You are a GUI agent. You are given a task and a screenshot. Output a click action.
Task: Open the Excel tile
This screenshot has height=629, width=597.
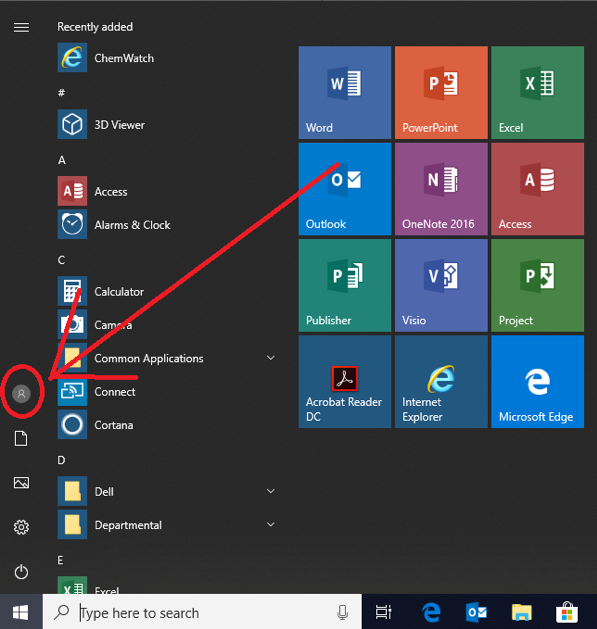point(537,93)
